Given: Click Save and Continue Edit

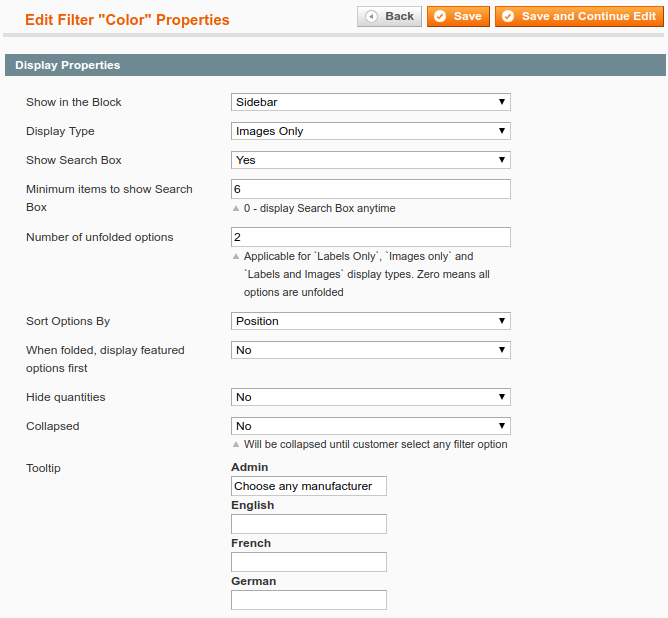Looking at the screenshot, I should pos(578,17).
